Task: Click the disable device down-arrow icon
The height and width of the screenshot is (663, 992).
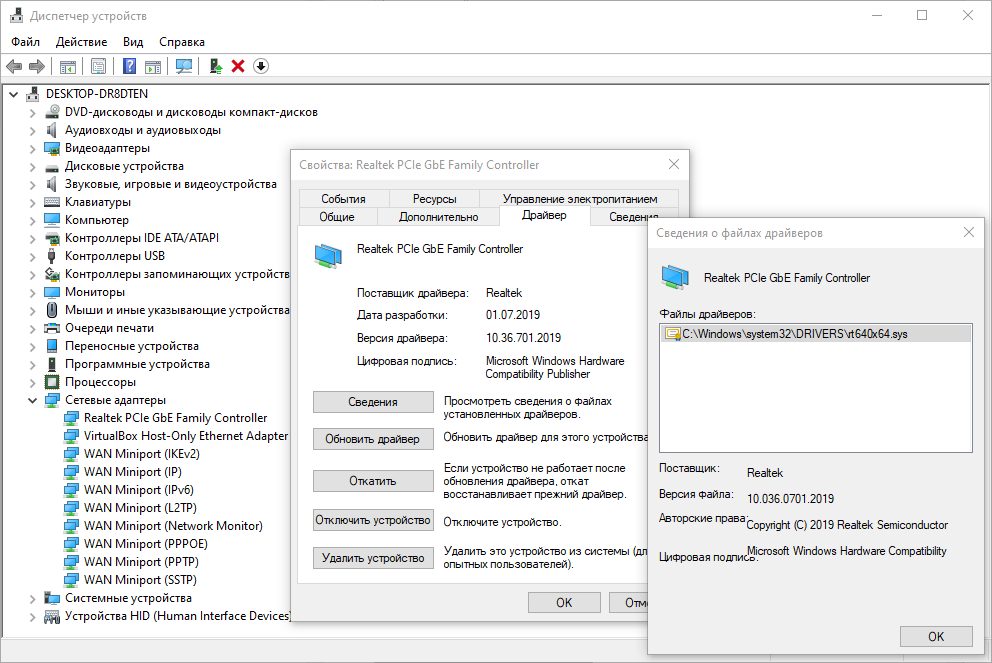Action: pyautogui.click(x=261, y=66)
